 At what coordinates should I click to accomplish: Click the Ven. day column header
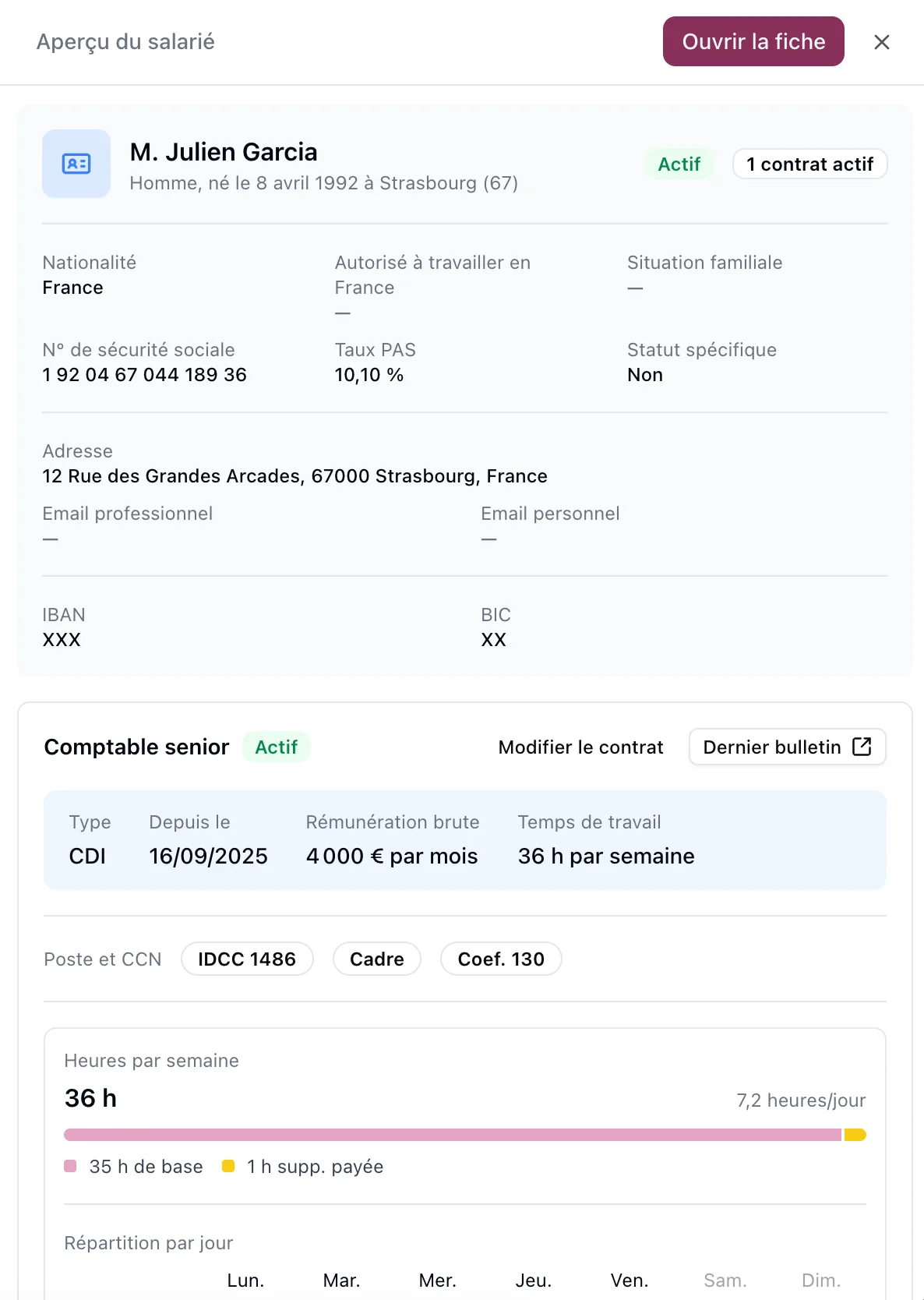pos(630,1281)
